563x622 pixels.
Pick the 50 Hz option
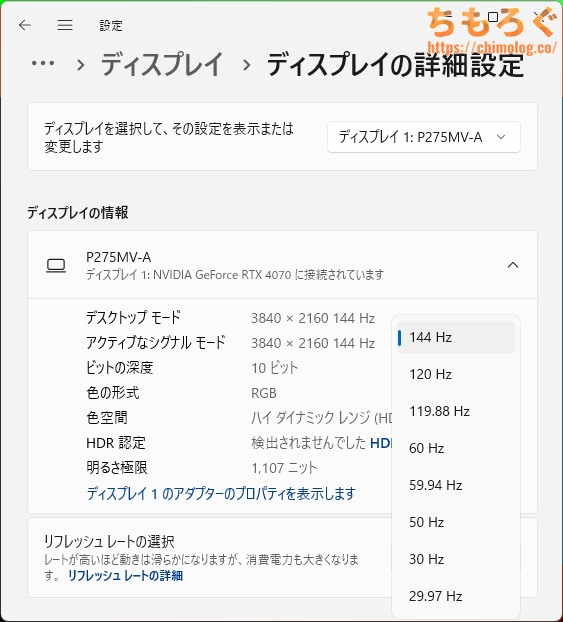(455, 522)
